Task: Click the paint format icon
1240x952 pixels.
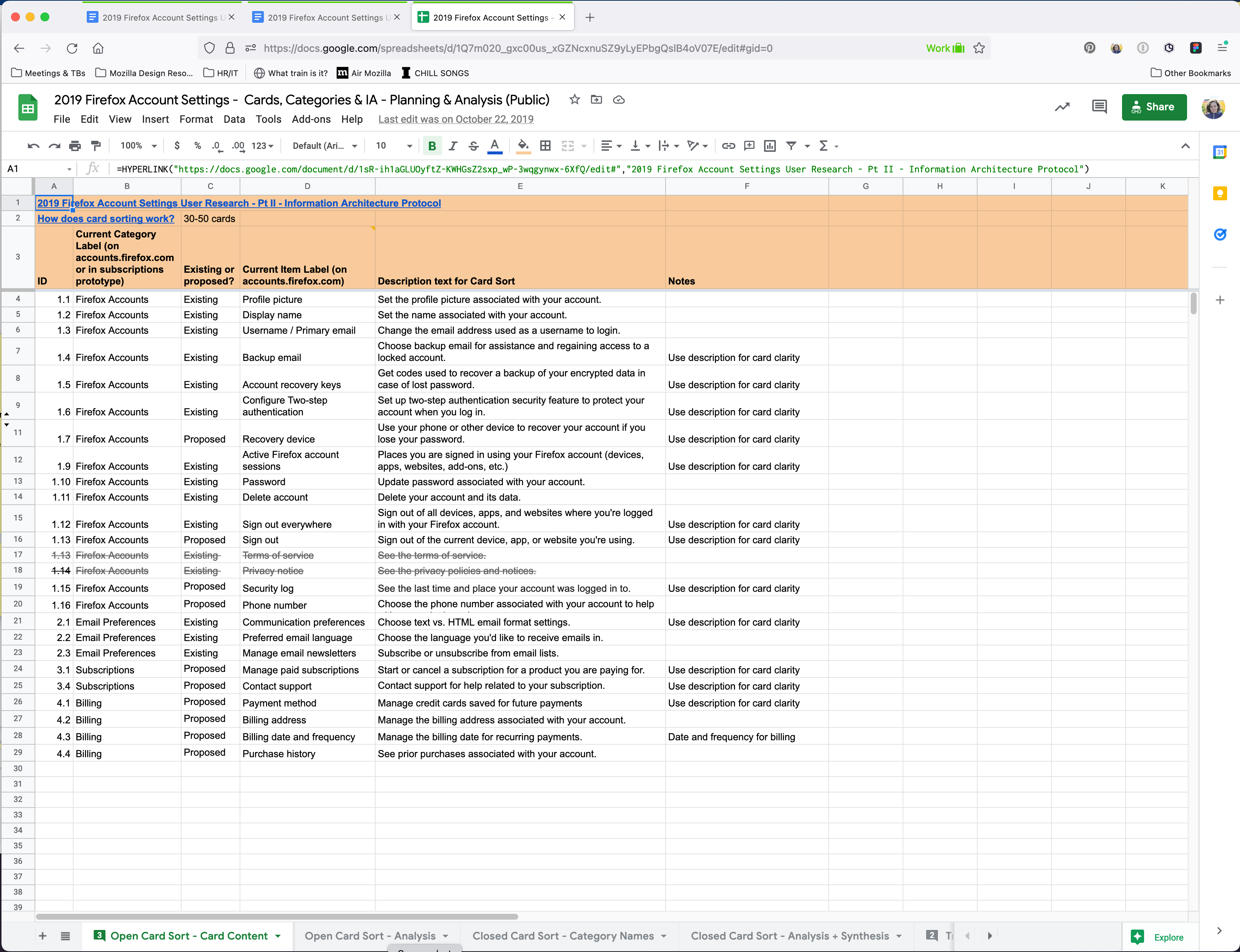Action: point(96,146)
